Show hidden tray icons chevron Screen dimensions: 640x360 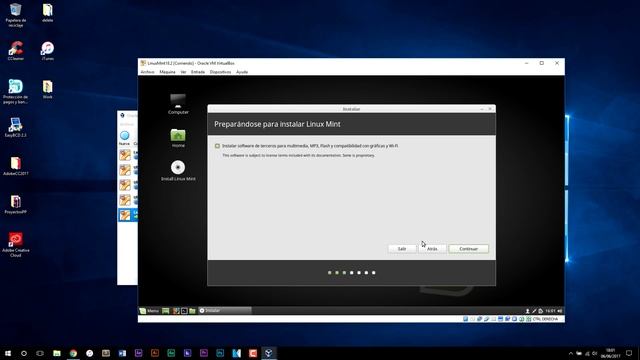pyautogui.click(x=571, y=353)
